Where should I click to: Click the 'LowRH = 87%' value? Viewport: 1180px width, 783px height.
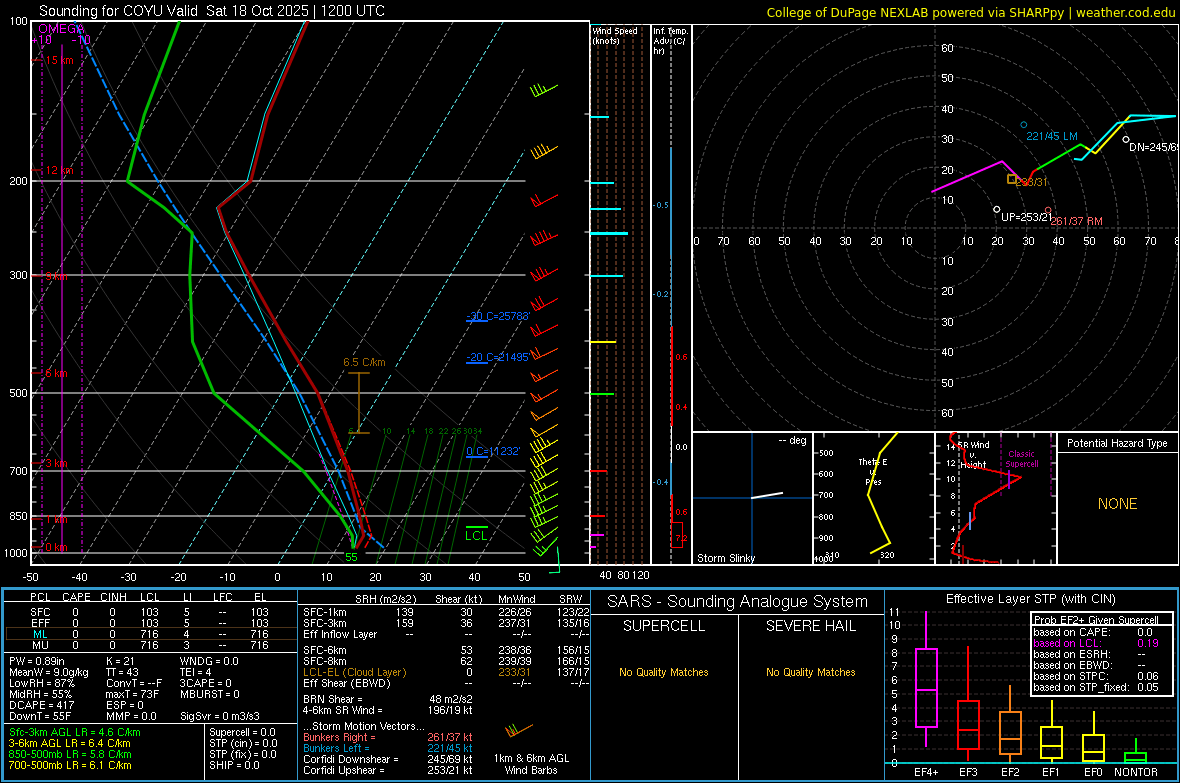click(x=41, y=683)
